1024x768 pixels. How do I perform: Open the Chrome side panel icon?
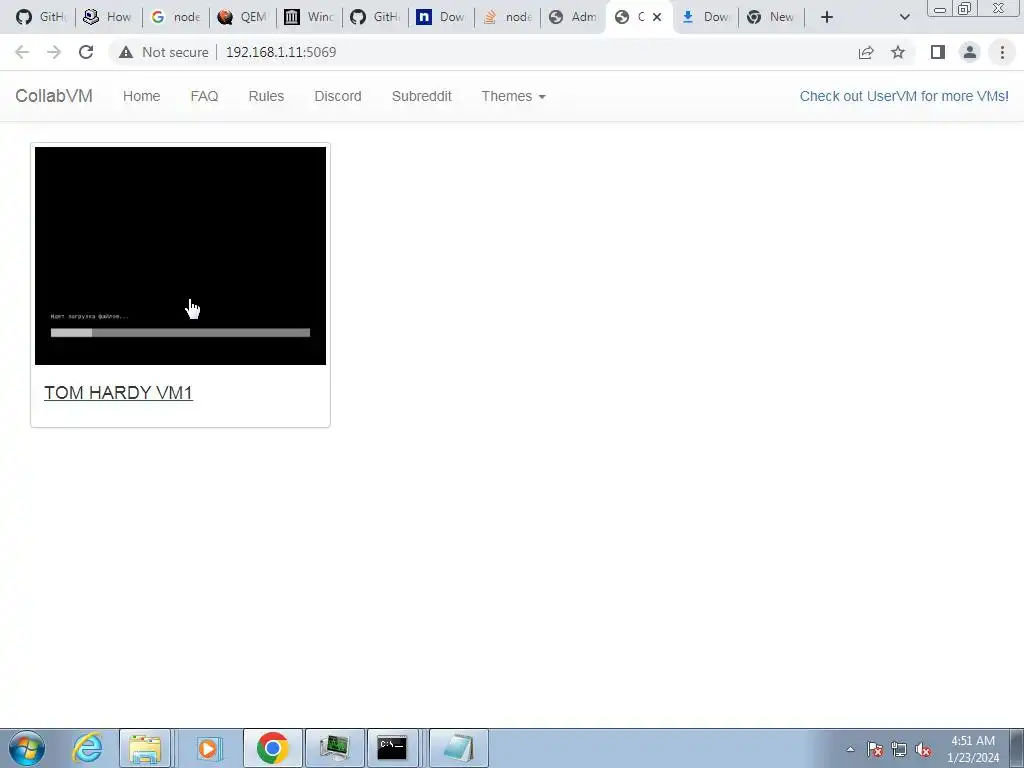938,52
